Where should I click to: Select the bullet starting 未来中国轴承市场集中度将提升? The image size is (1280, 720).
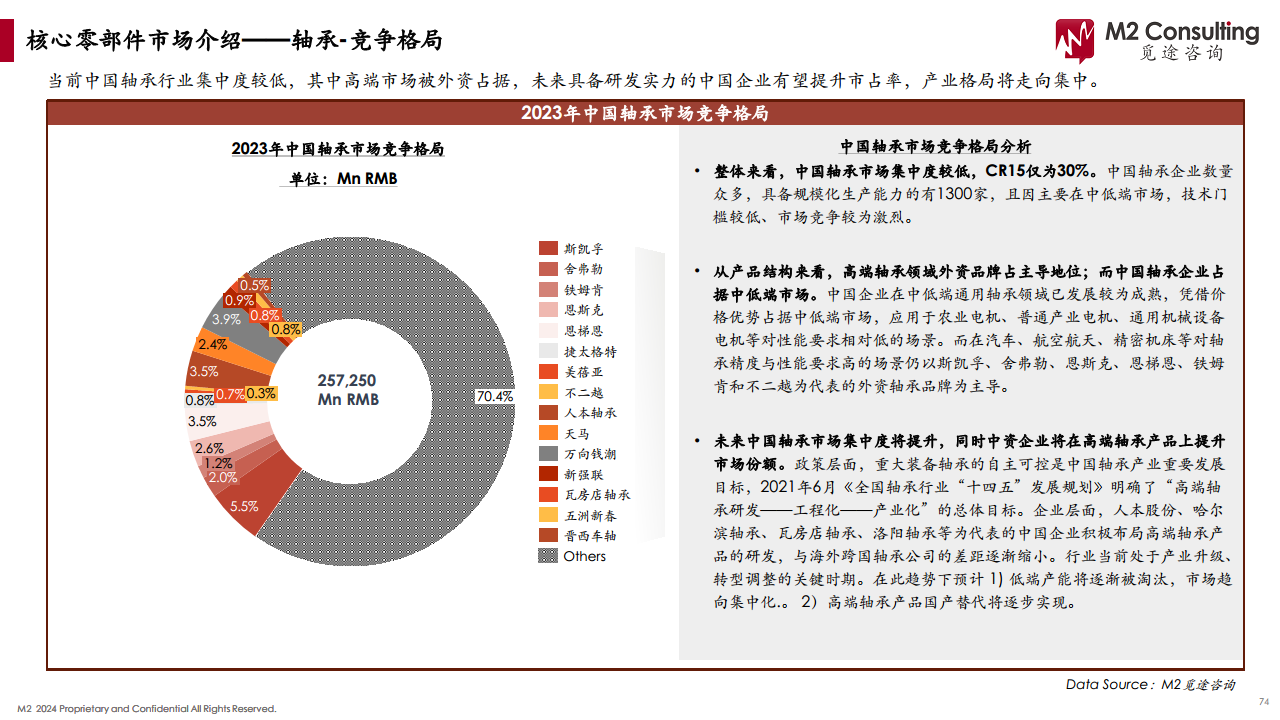964,522
